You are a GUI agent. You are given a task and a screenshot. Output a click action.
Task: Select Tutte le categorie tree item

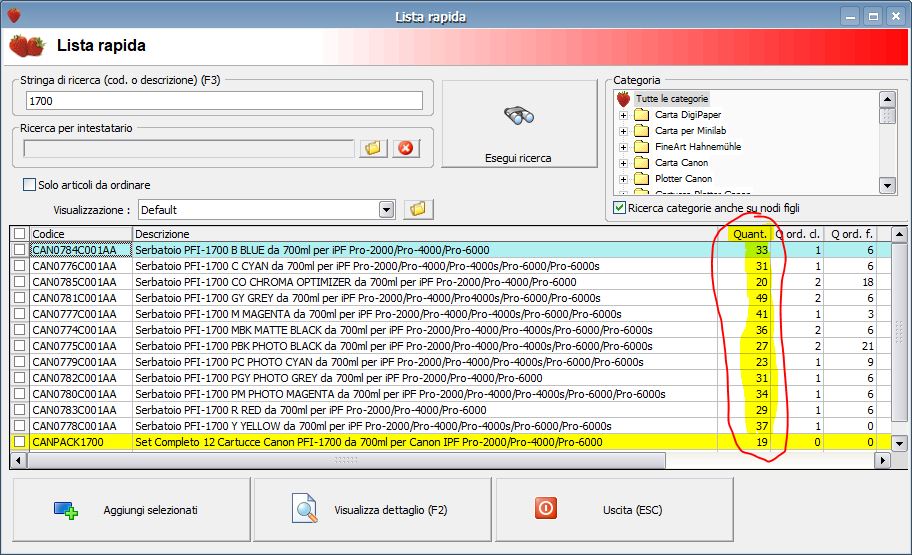point(672,99)
